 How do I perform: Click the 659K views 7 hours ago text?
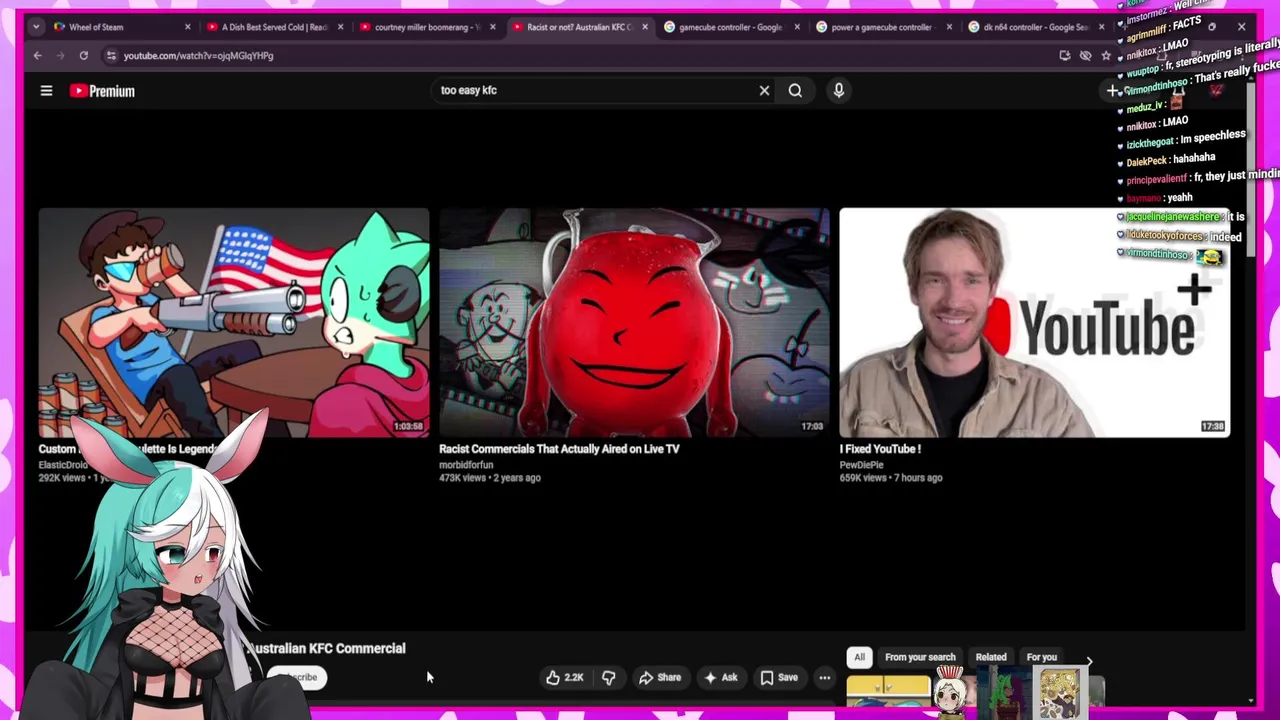point(891,478)
